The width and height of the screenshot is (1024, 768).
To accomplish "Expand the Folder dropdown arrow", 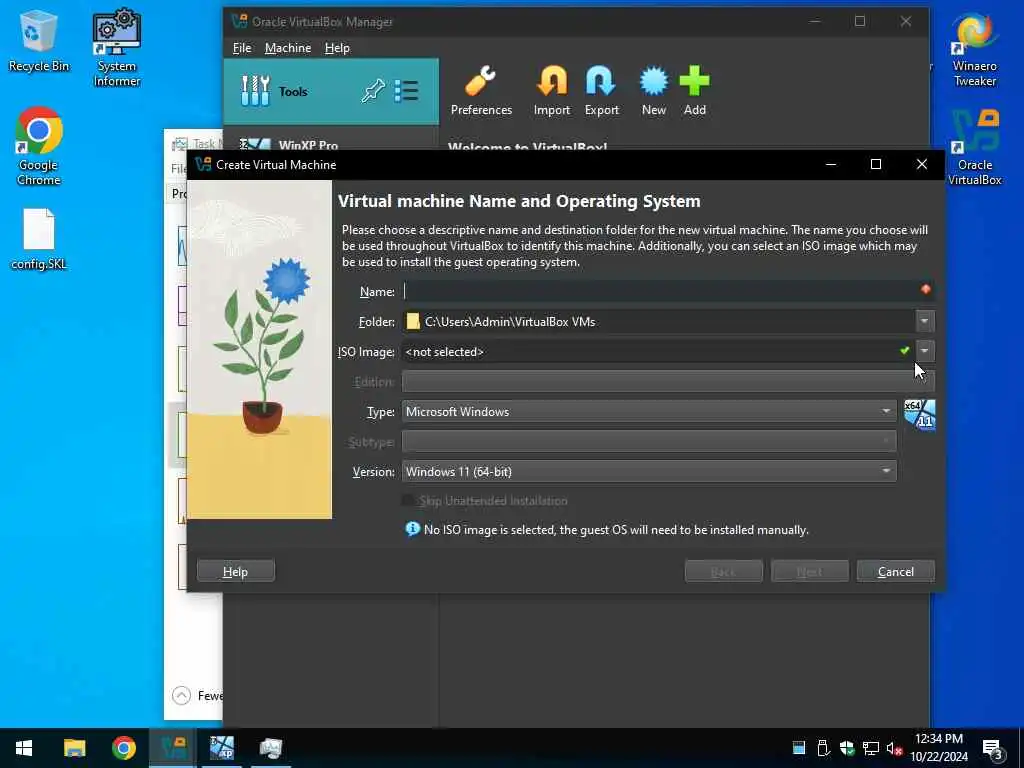I will pyautogui.click(x=924, y=321).
